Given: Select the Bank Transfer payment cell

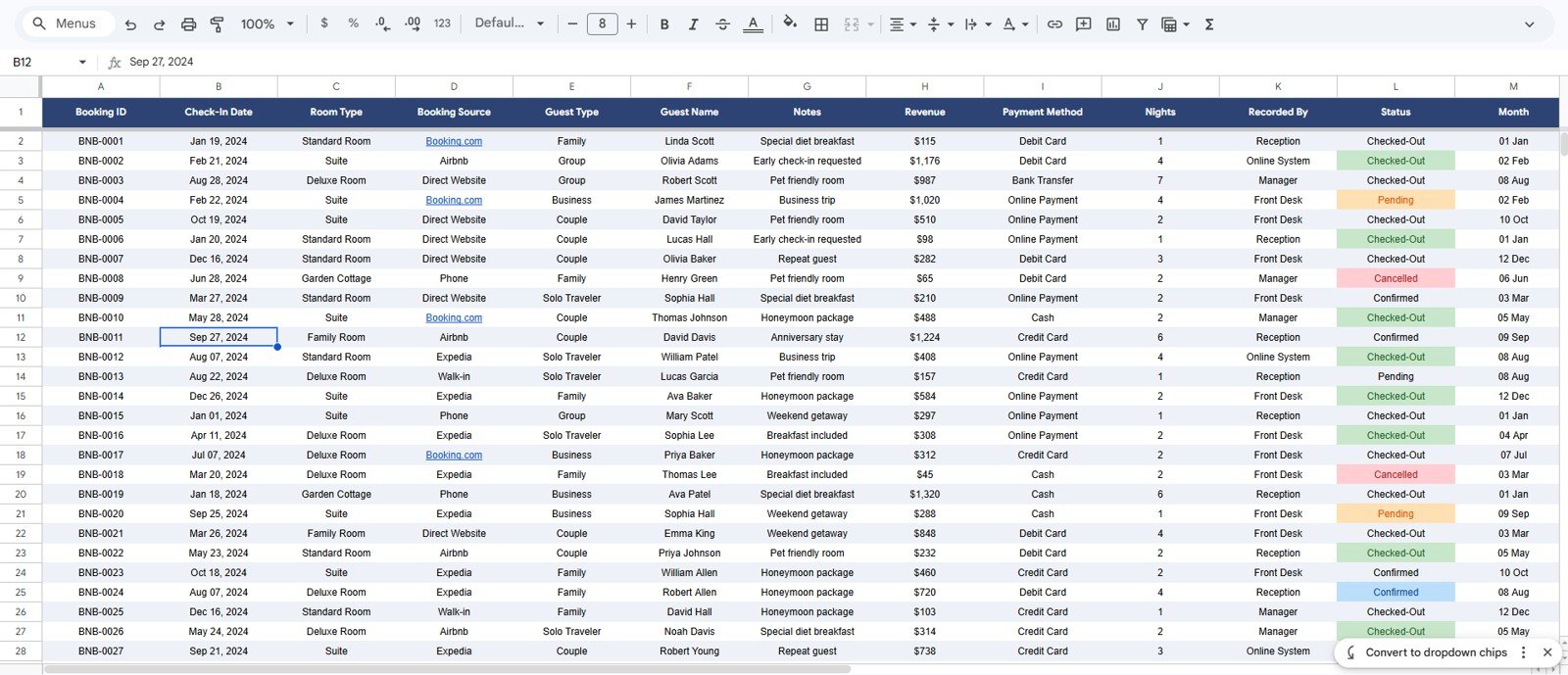Looking at the screenshot, I should (1043, 180).
